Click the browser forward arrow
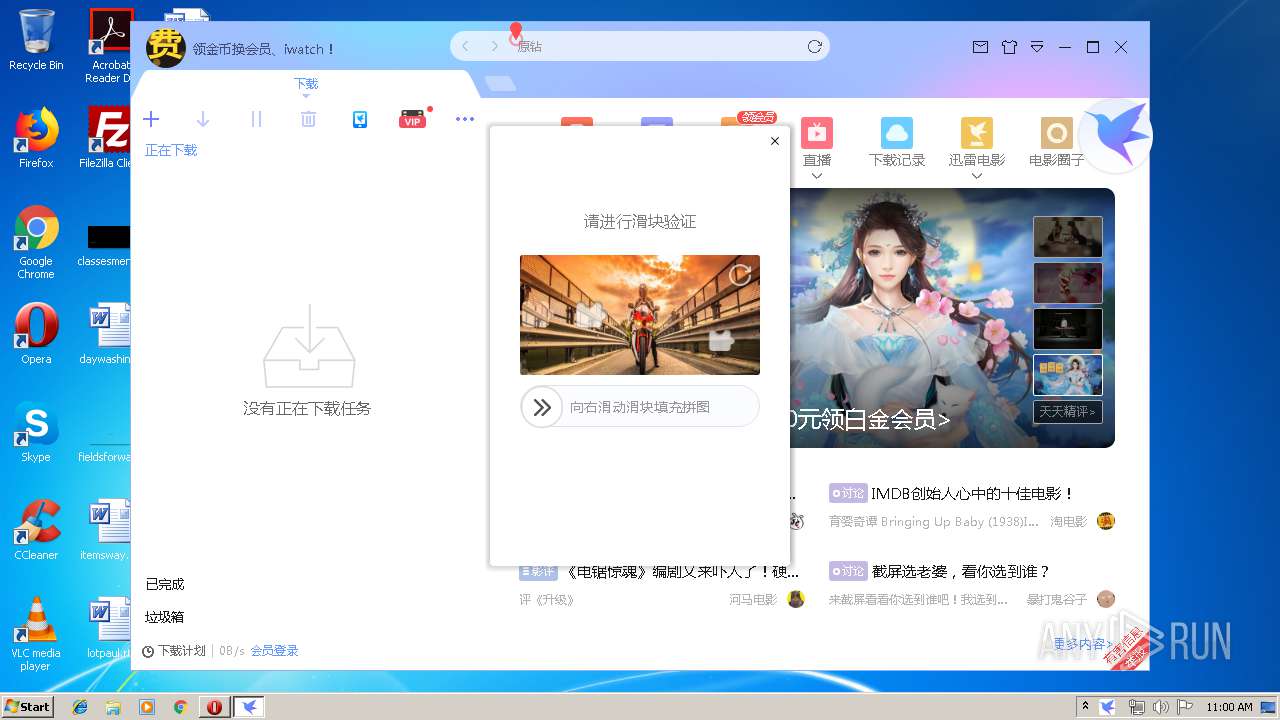1280x720 pixels. pos(494,47)
